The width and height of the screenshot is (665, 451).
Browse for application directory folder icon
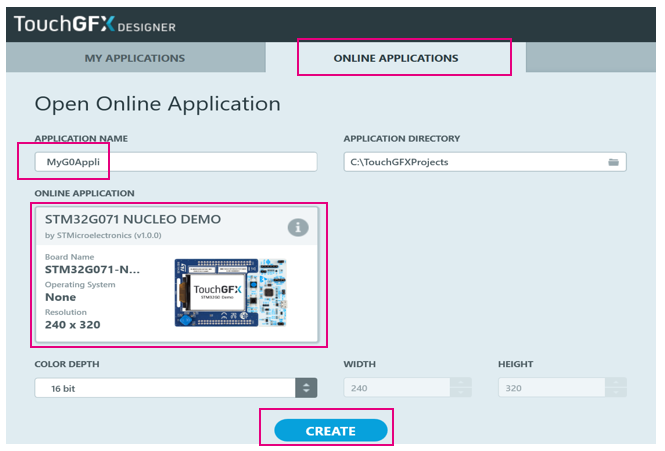tap(613, 162)
